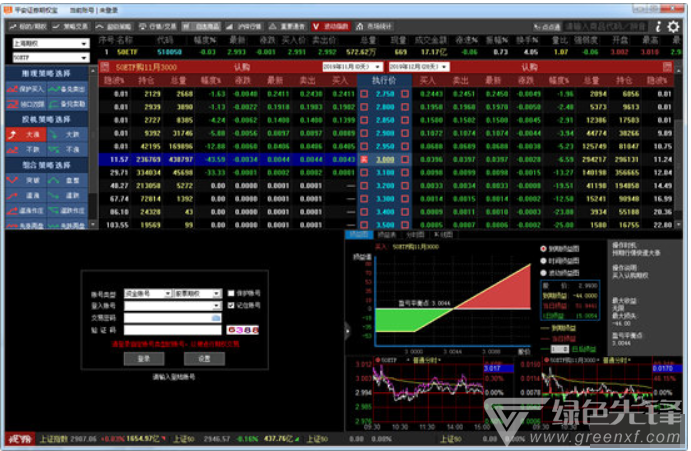The height and width of the screenshot is (451, 691).
Task: Open the 50ETF underlying dropdown
Action: 51,57
